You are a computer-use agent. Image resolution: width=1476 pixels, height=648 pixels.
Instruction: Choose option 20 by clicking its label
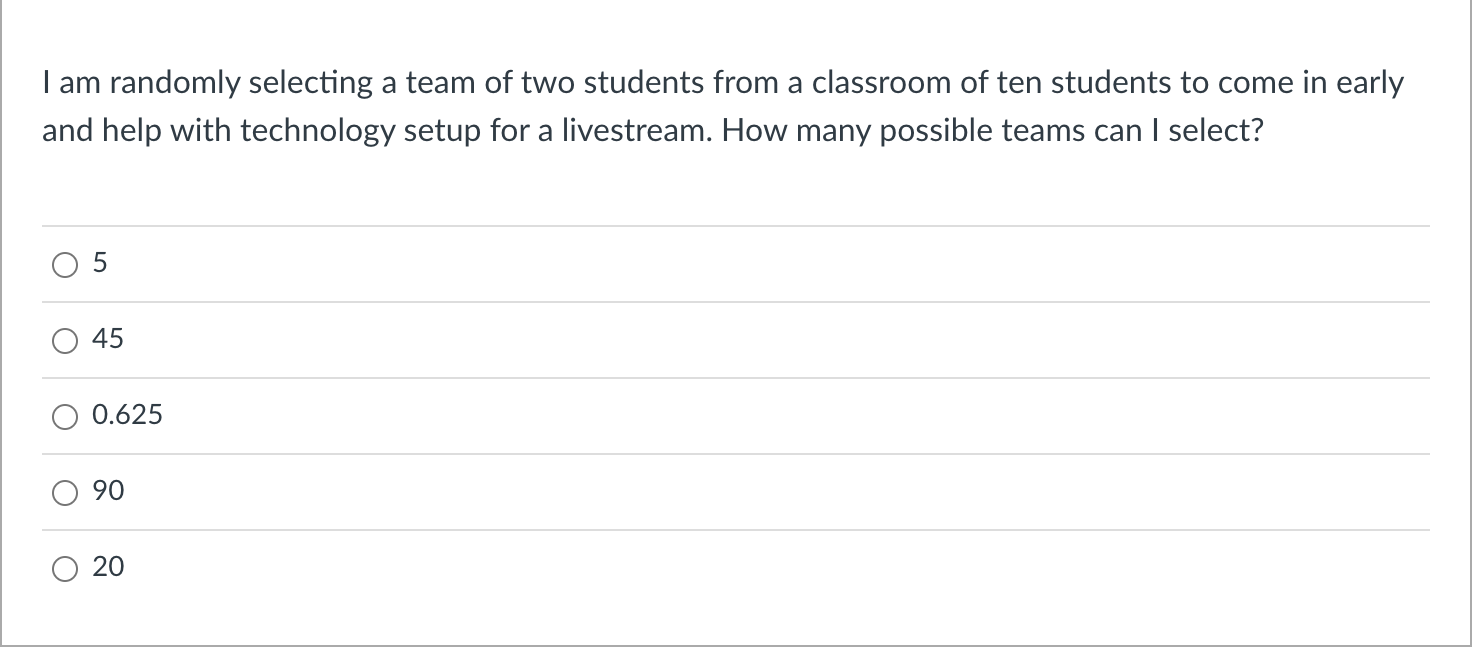click(x=108, y=567)
